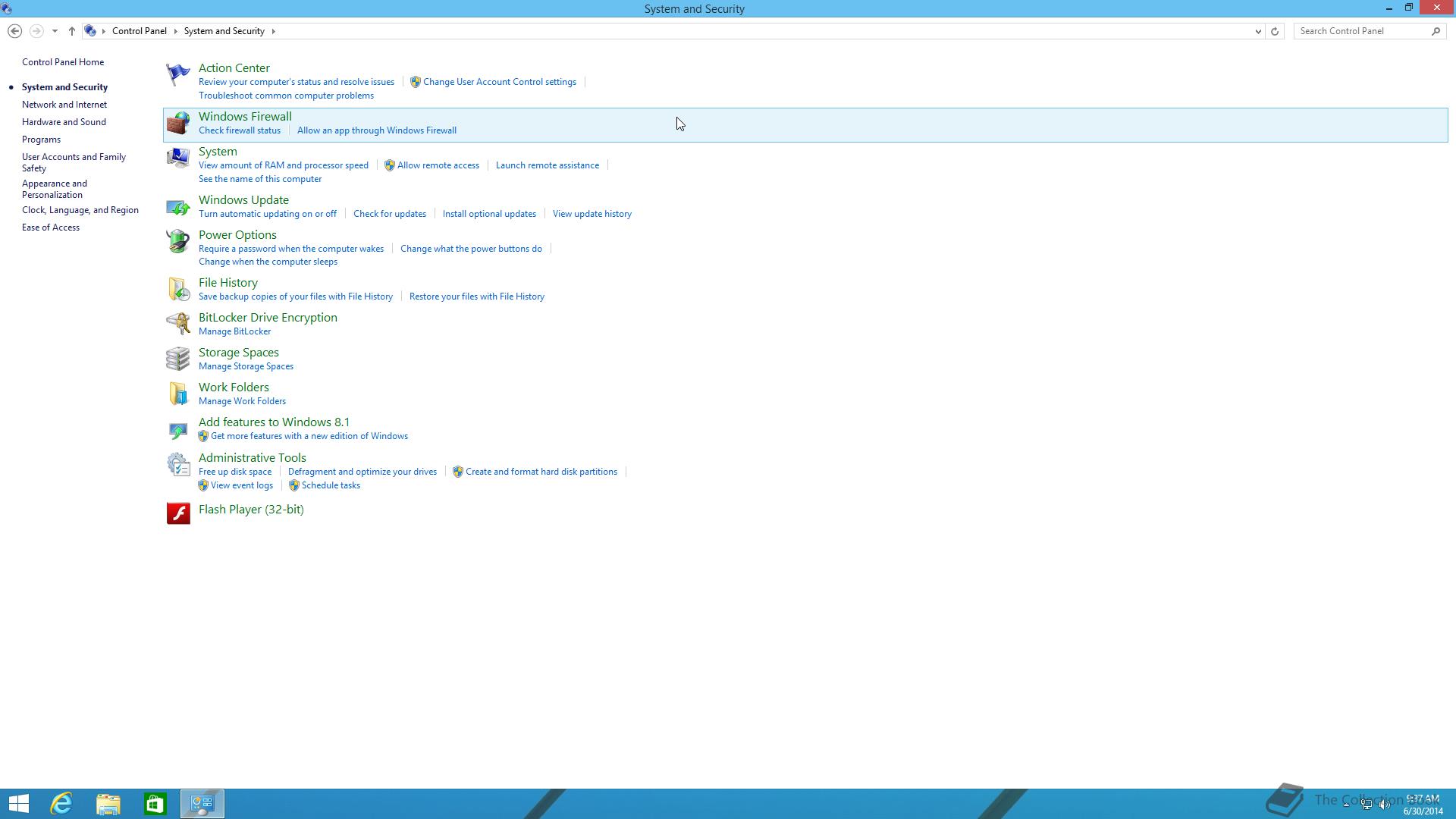Click the Control Panel taskbar button

(x=202, y=804)
